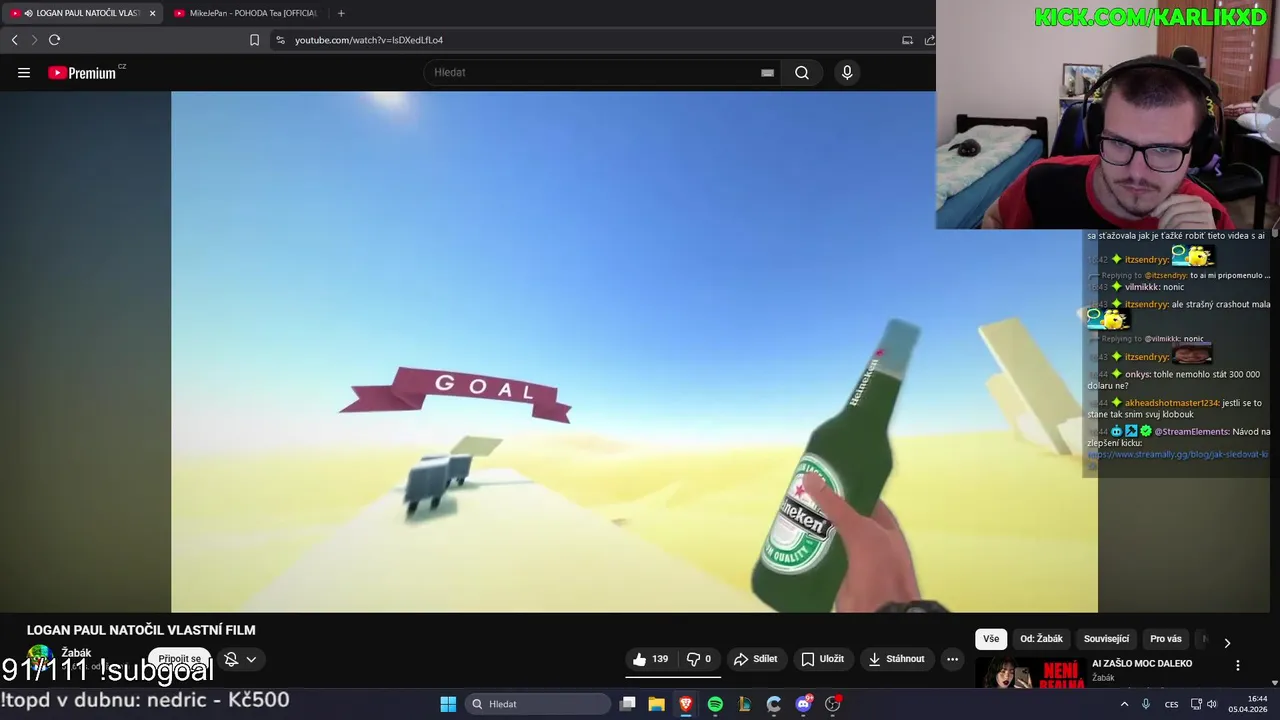
Task: Like the video with thumbs up
Action: (650, 659)
